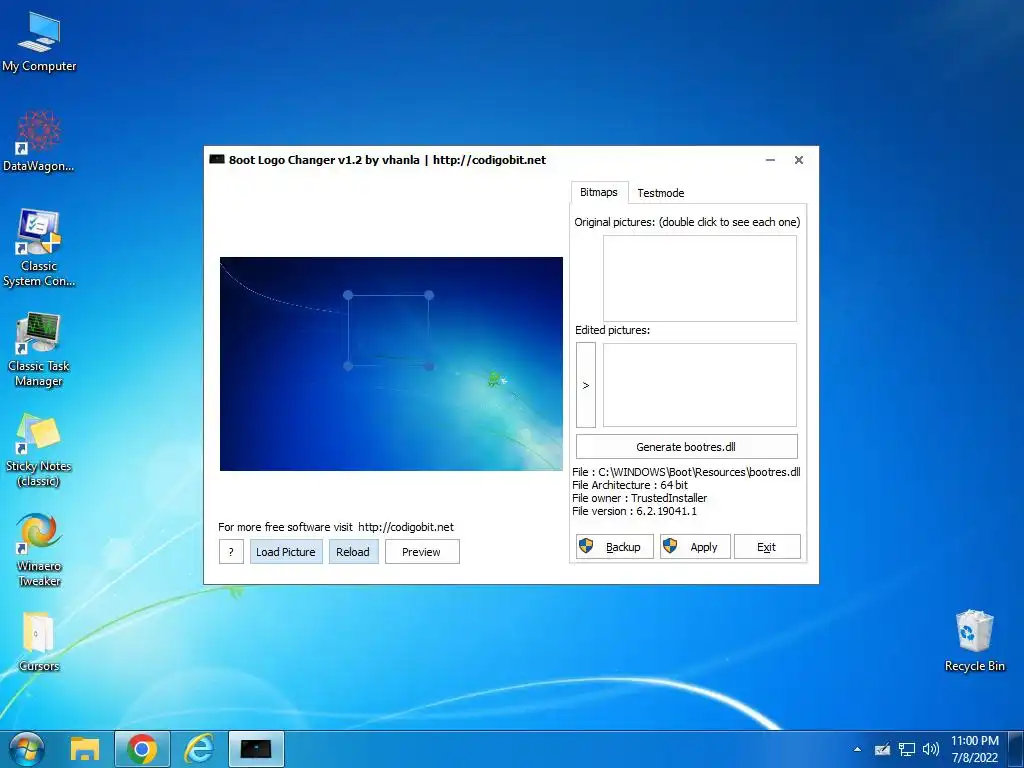The height and width of the screenshot is (768, 1024).
Task: Click the Apply button
Action: pos(695,547)
